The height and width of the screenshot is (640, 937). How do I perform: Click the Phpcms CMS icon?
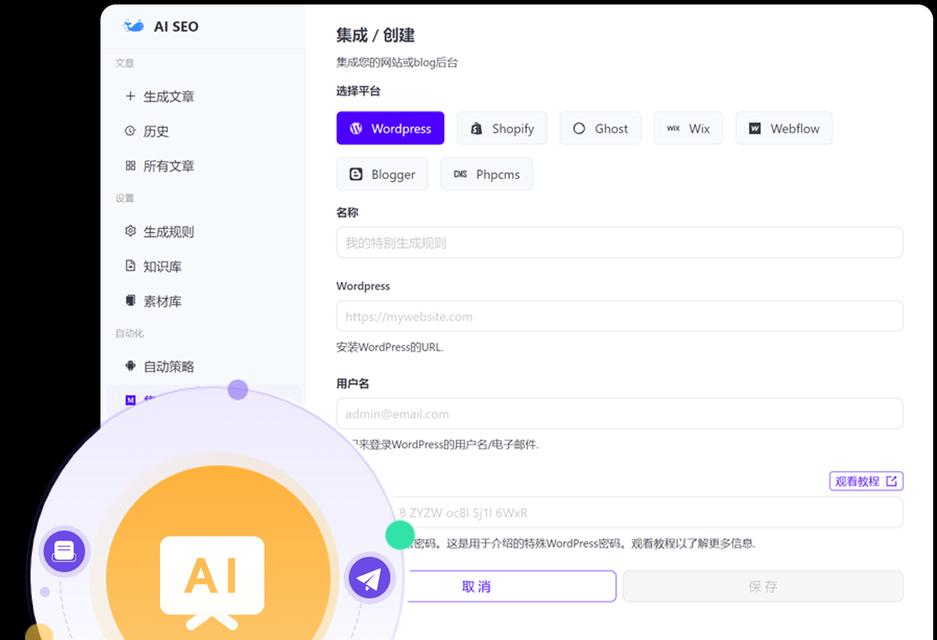(x=460, y=174)
